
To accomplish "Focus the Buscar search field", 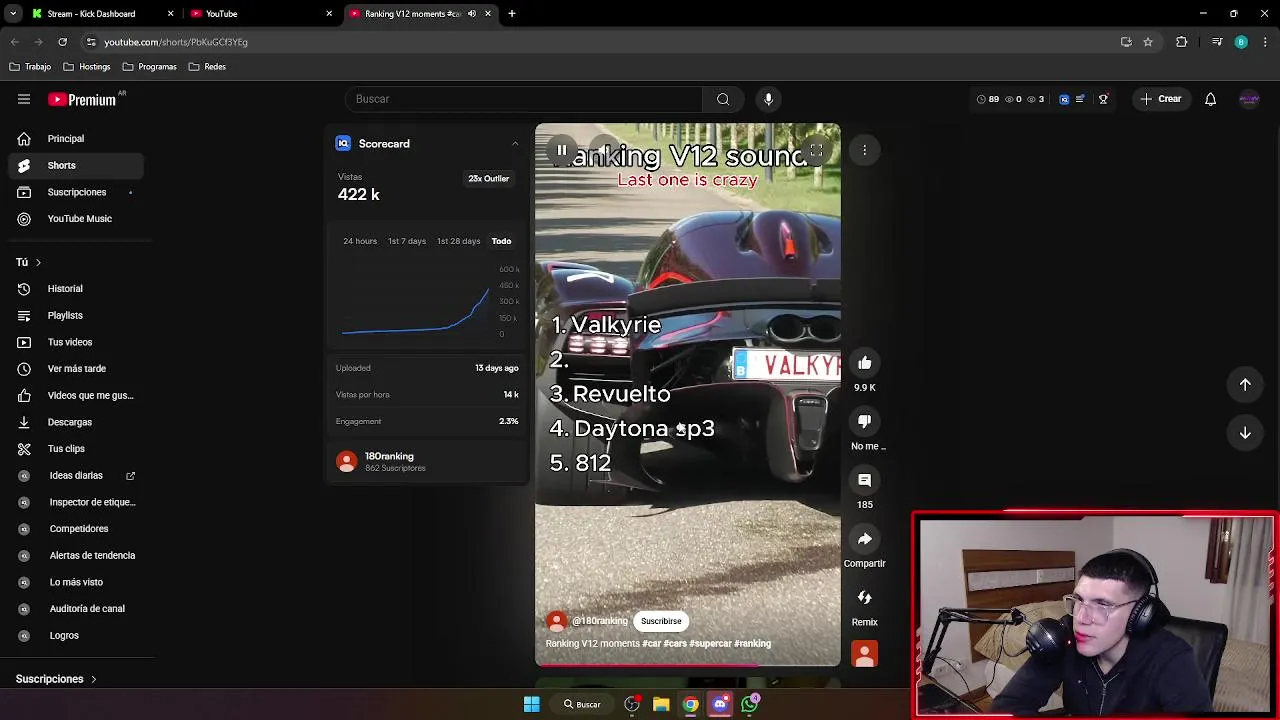I will 524,99.
